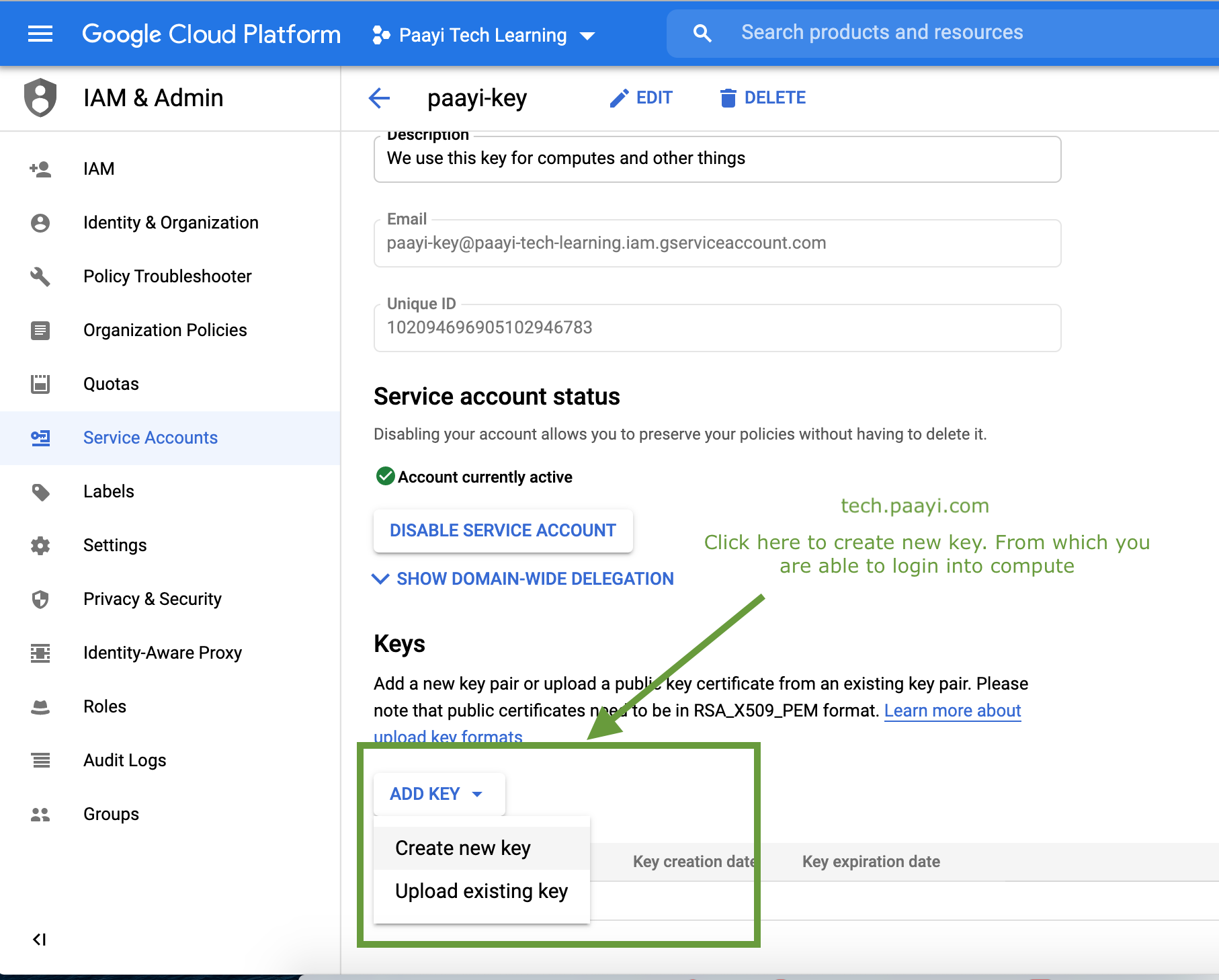Expand Show Domain-Wide Delegation
Image resolution: width=1219 pixels, height=980 pixels.
tap(523, 579)
